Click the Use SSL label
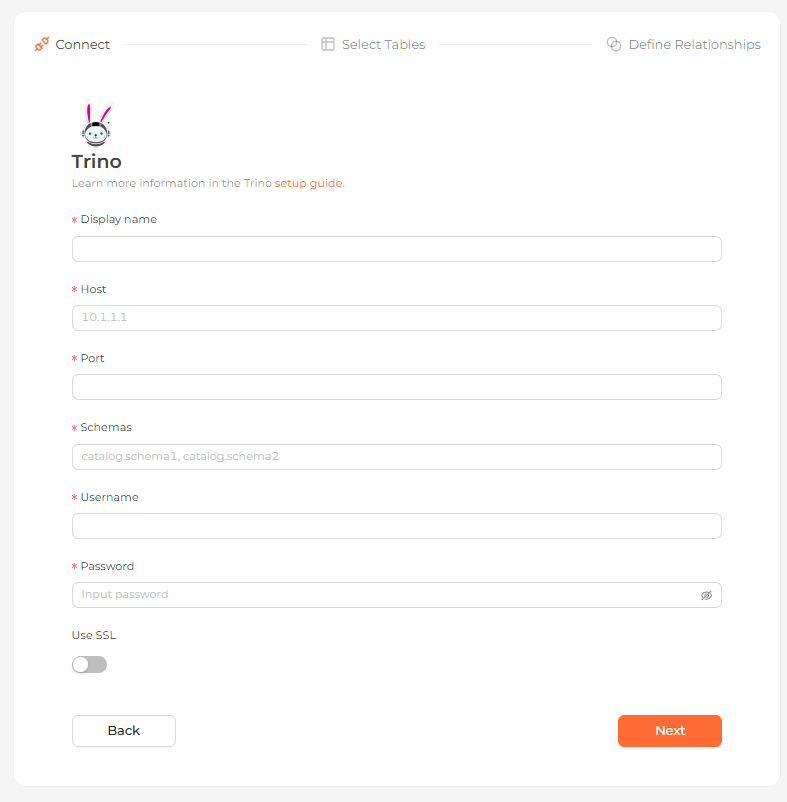The width and height of the screenshot is (787, 802). pyautogui.click(x=94, y=635)
